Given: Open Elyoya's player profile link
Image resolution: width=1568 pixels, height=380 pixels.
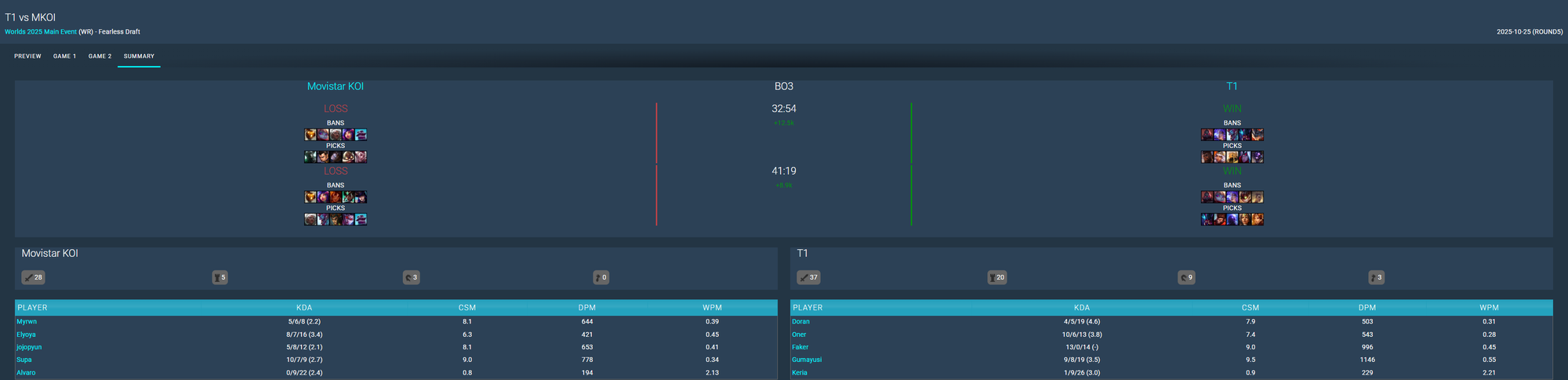Looking at the screenshot, I should tap(26, 335).
